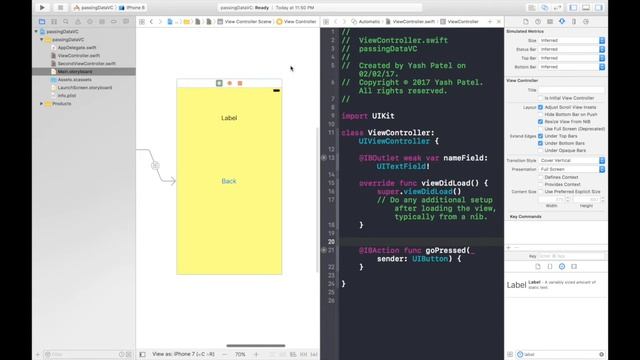Enable Hide Bottom Bar on Push
This screenshot has height=360, width=640.
540,115
